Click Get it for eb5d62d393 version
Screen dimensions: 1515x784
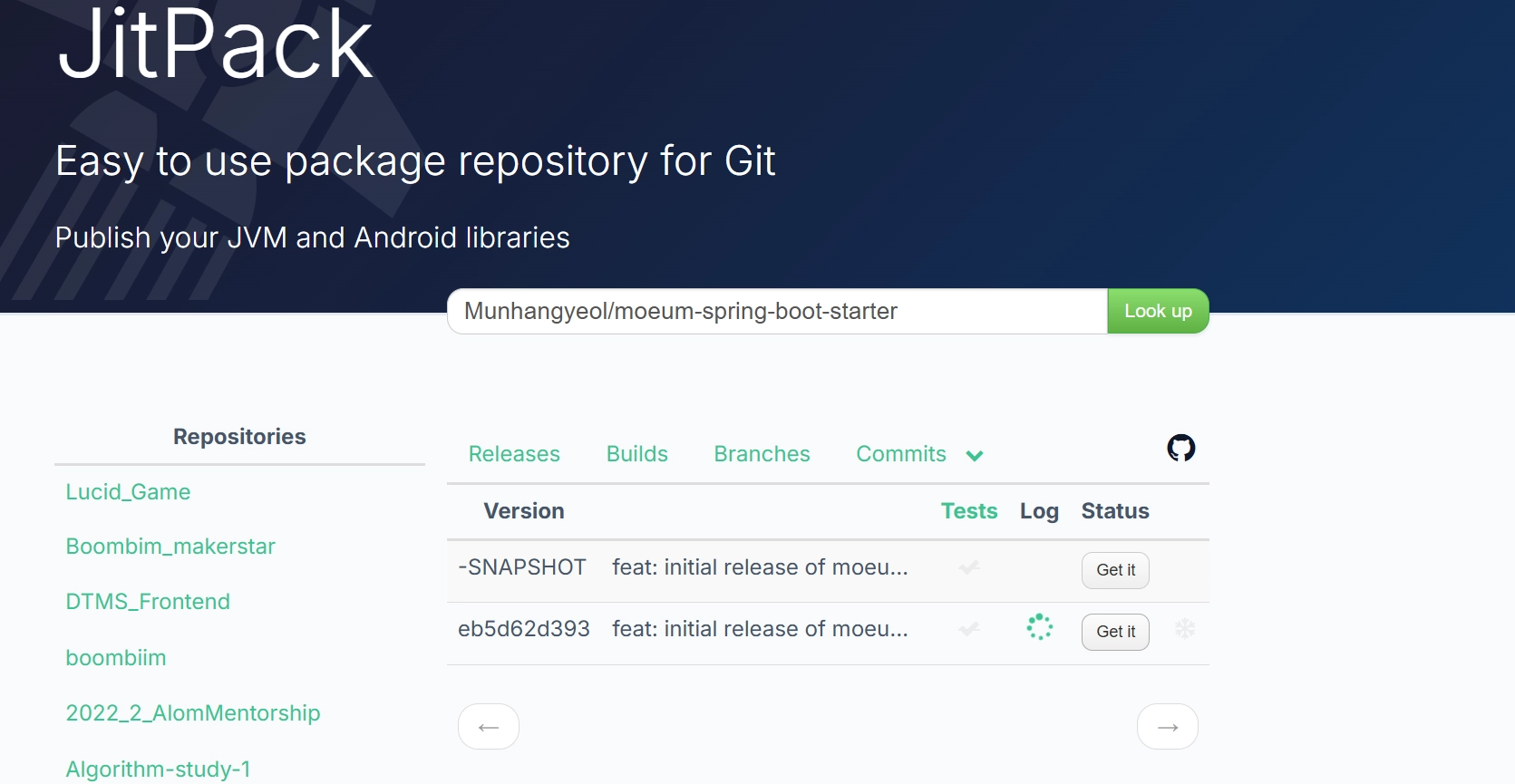pyautogui.click(x=1115, y=632)
